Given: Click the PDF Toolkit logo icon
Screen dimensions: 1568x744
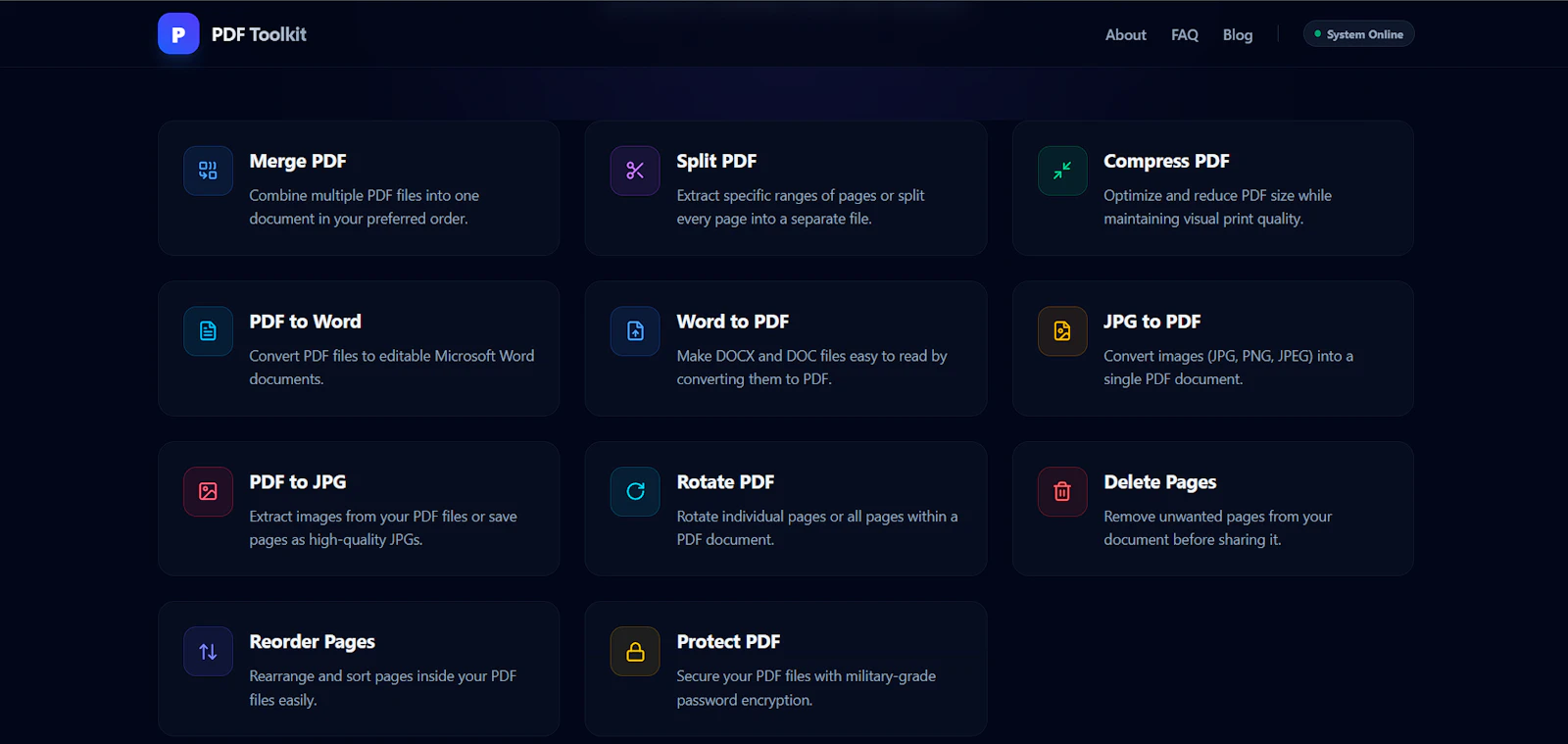Looking at the screenshot, I should pos(178,34).
